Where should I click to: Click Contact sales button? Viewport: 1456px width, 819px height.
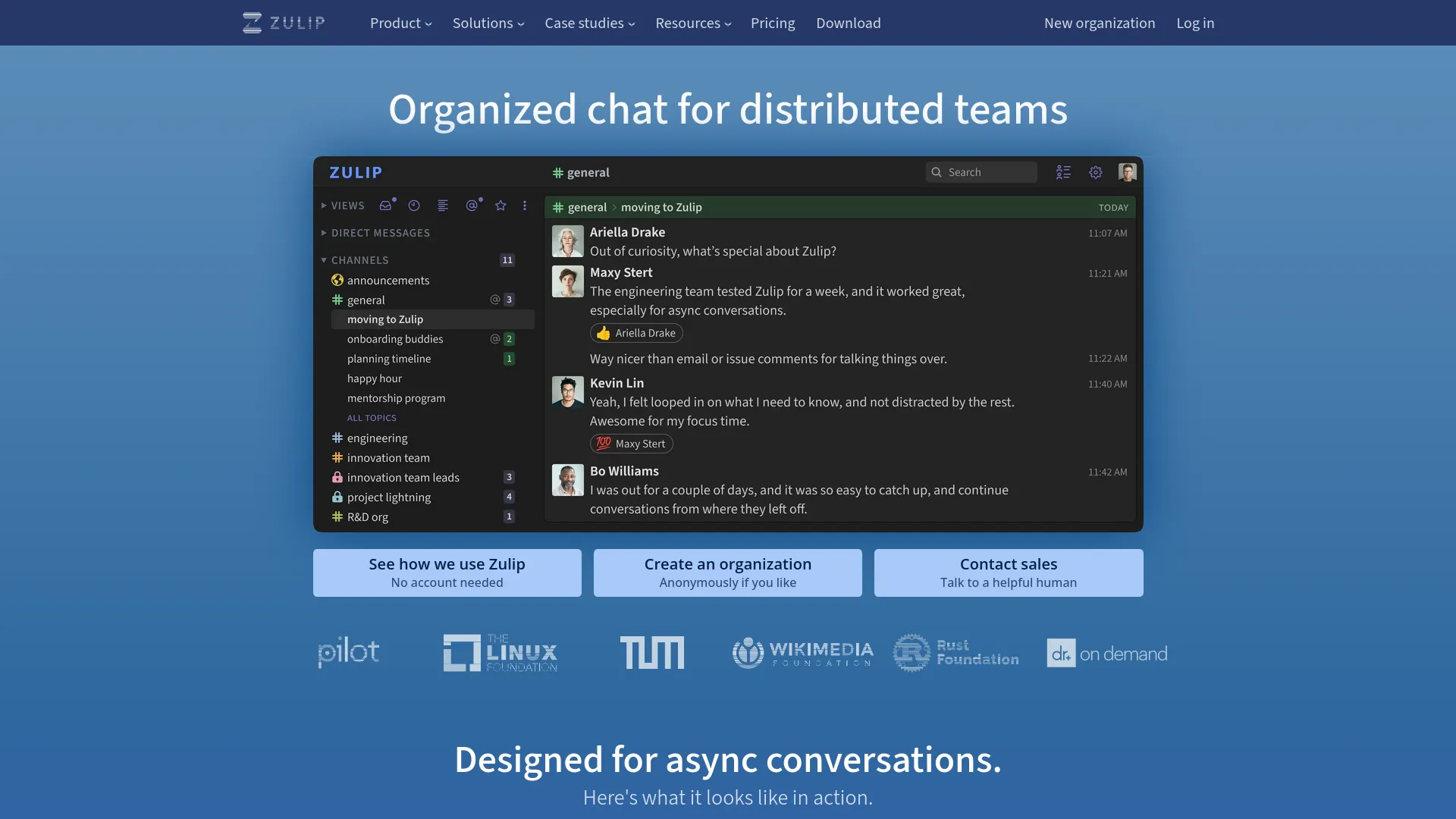point(1009,573)
